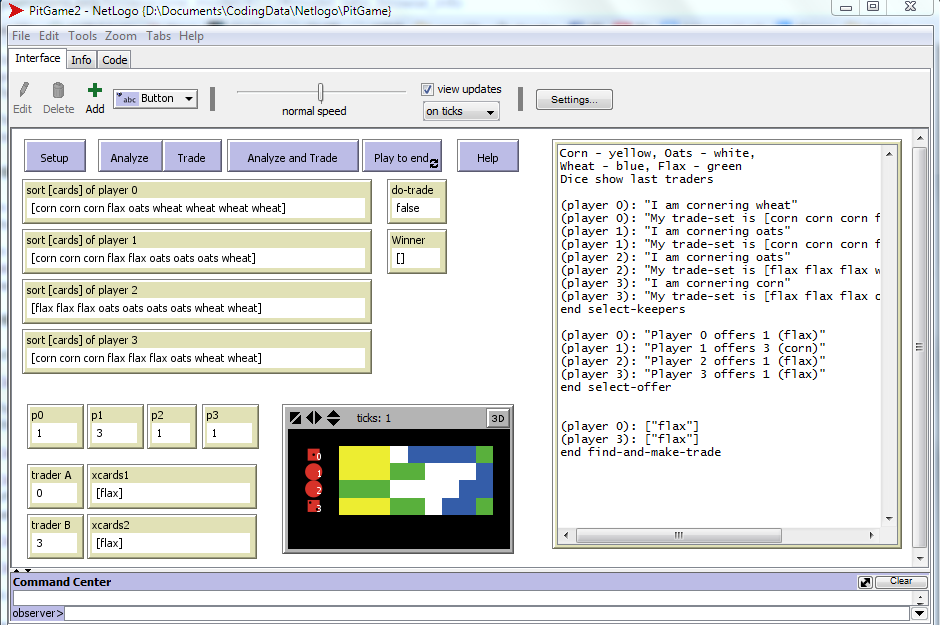The height and width of the screenshot is (625, 940).
Task: Open the 3D view
Action: pyautogui.click(x=497, y=418)
